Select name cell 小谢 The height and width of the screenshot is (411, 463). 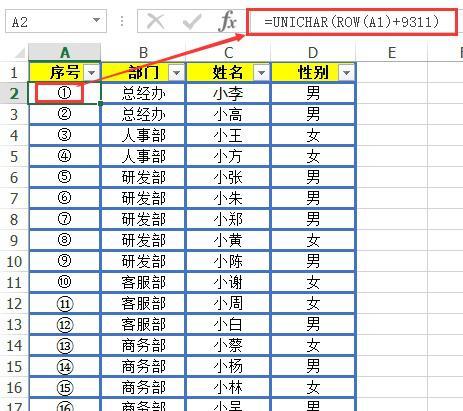tap(228, 282)
